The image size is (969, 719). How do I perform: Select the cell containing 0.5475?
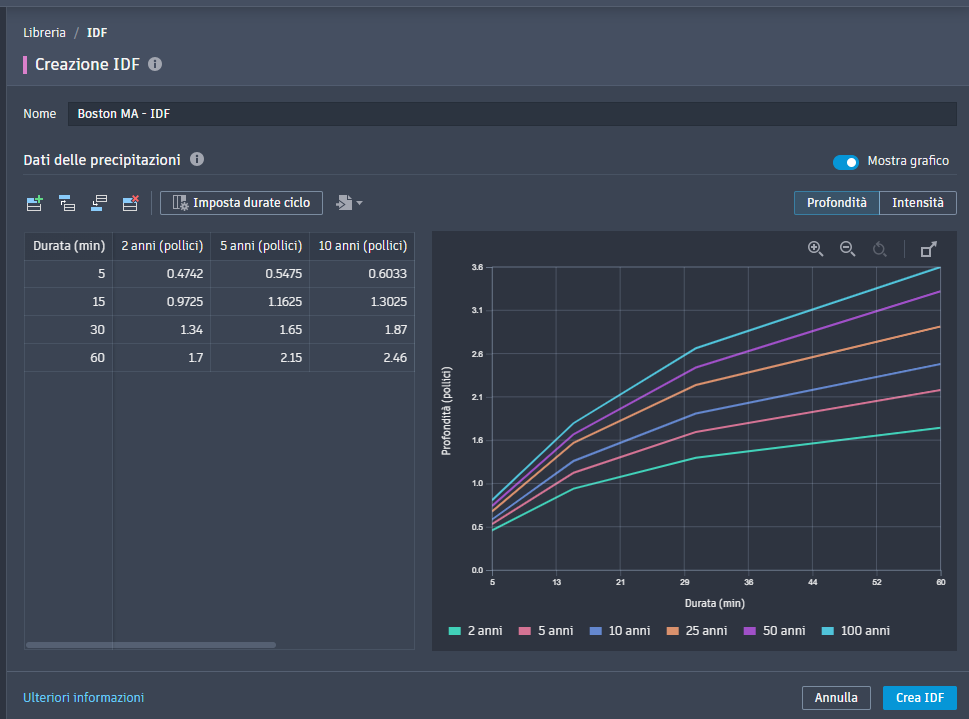[x=260, y=274]
